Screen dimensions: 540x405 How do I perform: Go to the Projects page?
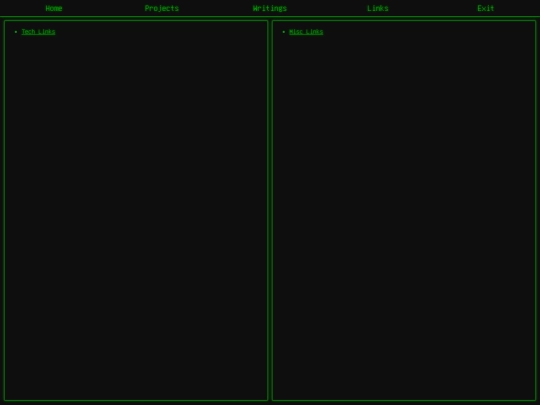coord(162,8)
